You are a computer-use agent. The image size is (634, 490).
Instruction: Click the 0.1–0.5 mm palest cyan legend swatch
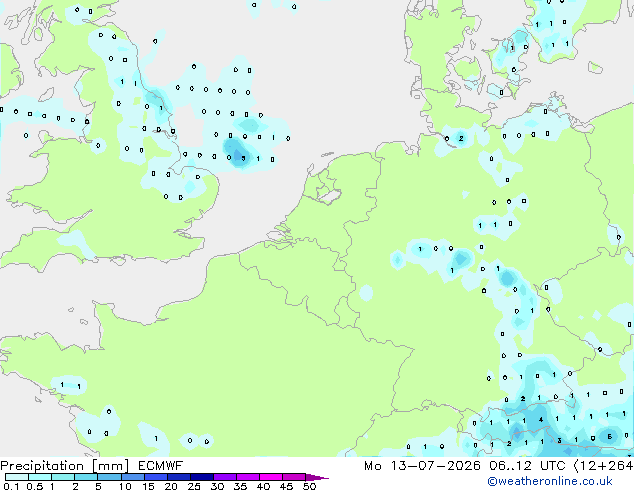coord(17,477)
